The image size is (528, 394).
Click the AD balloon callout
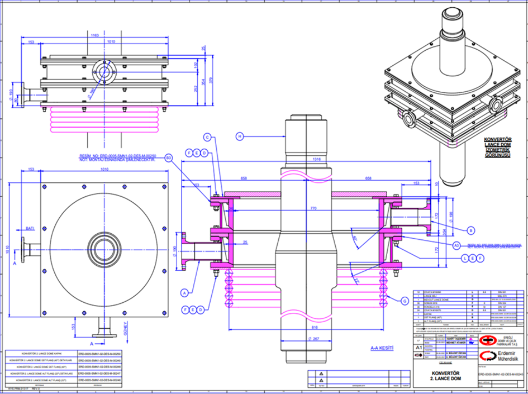456,245
